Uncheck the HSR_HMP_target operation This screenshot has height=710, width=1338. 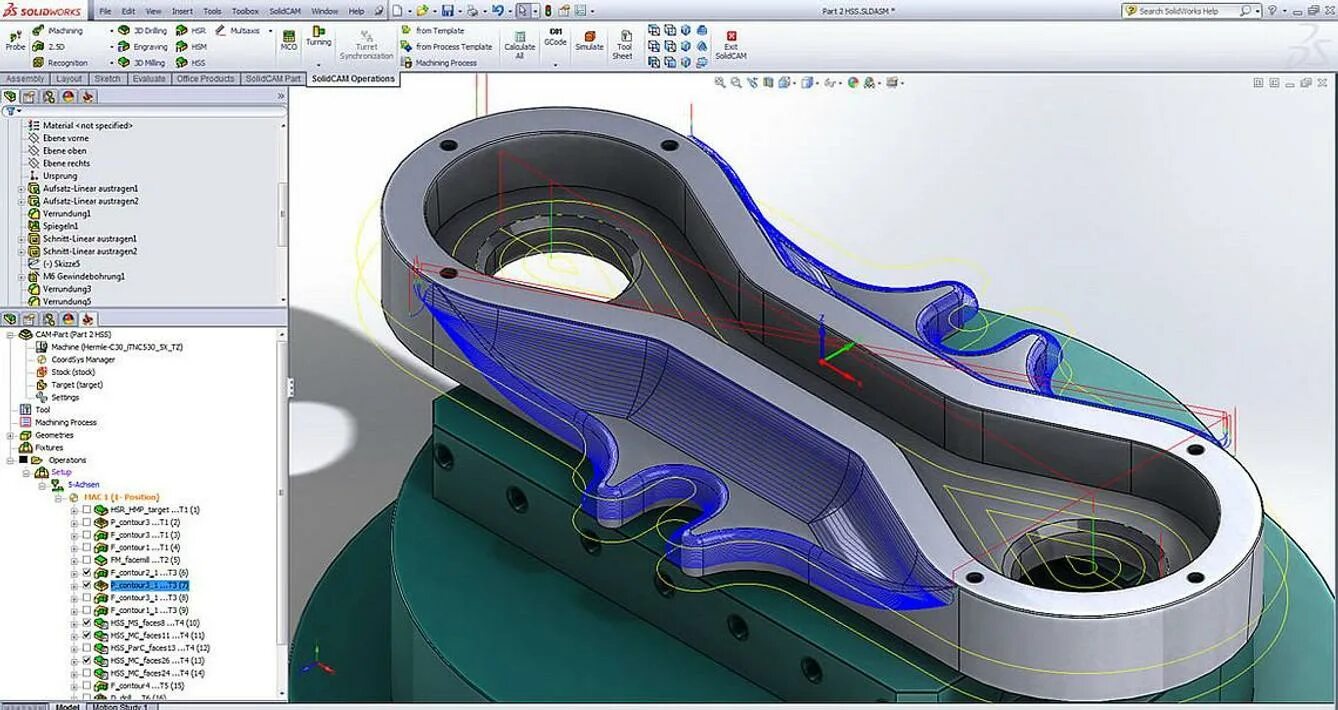click(87, 509)
